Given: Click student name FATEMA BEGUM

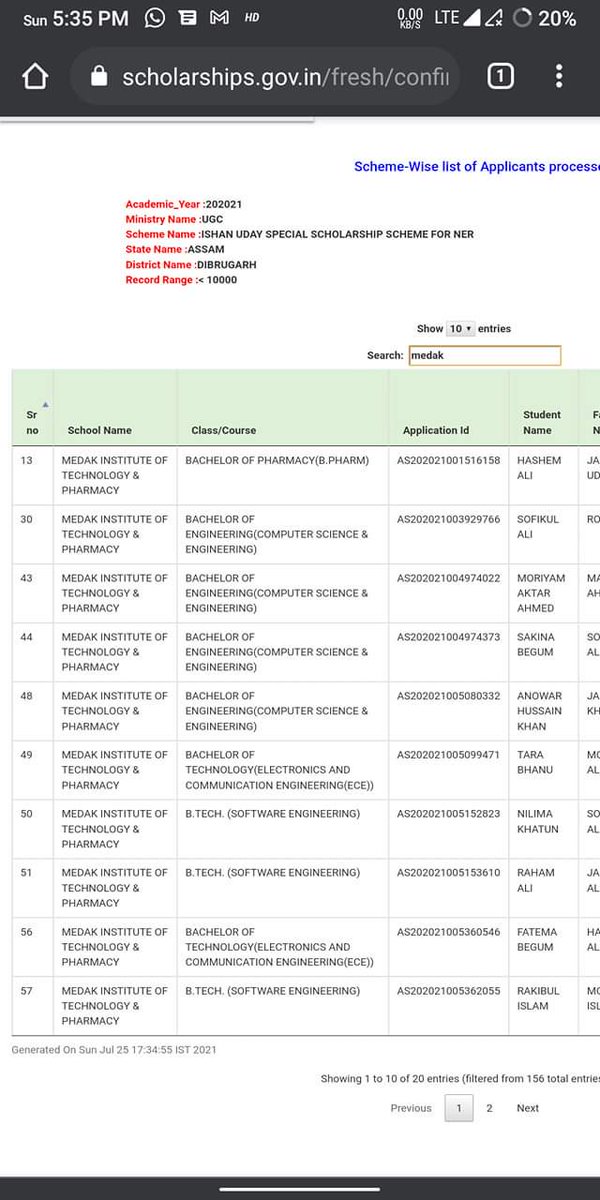Looking at the screenshot, I should pos(538,940).
